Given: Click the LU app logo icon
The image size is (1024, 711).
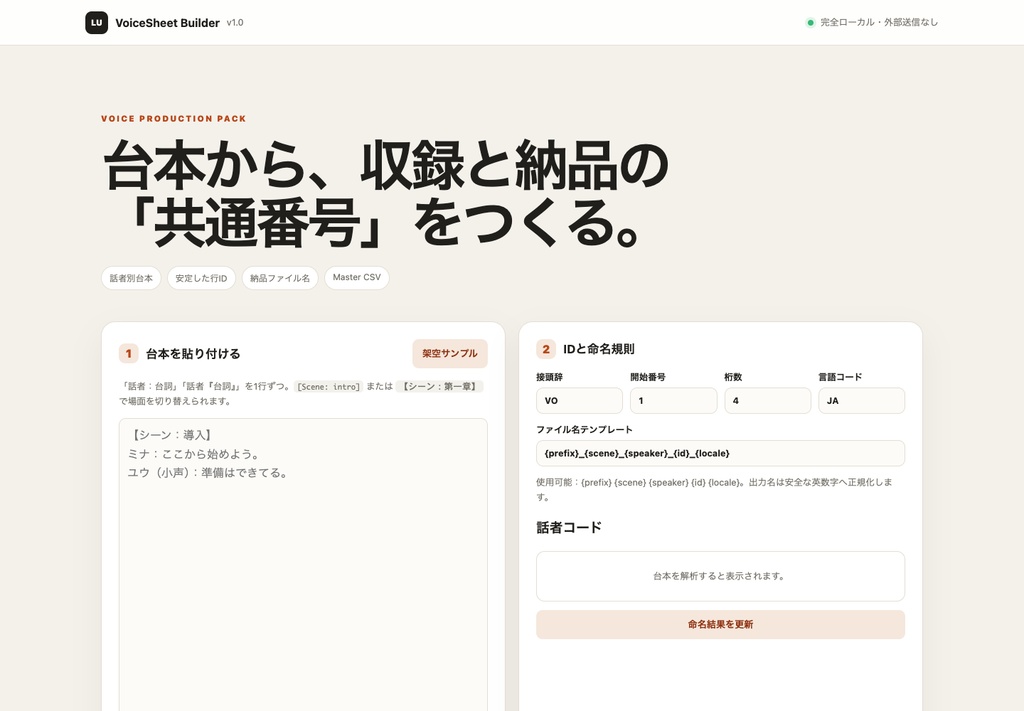Looking at the screenshot, I should 97,22.
